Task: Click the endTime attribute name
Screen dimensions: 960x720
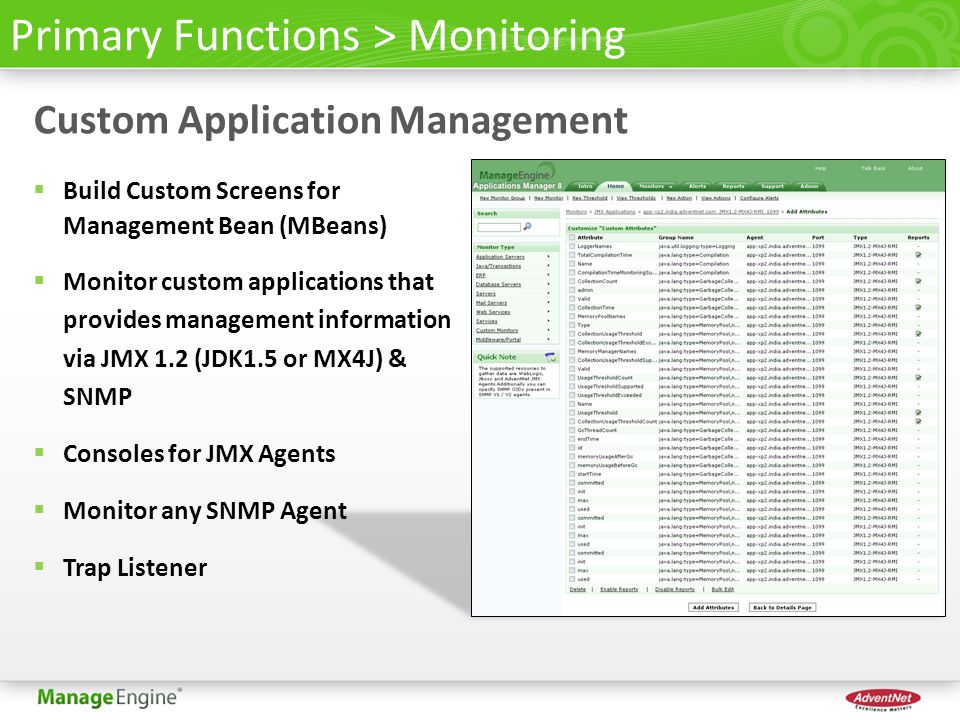Action: tap(588, 439)
